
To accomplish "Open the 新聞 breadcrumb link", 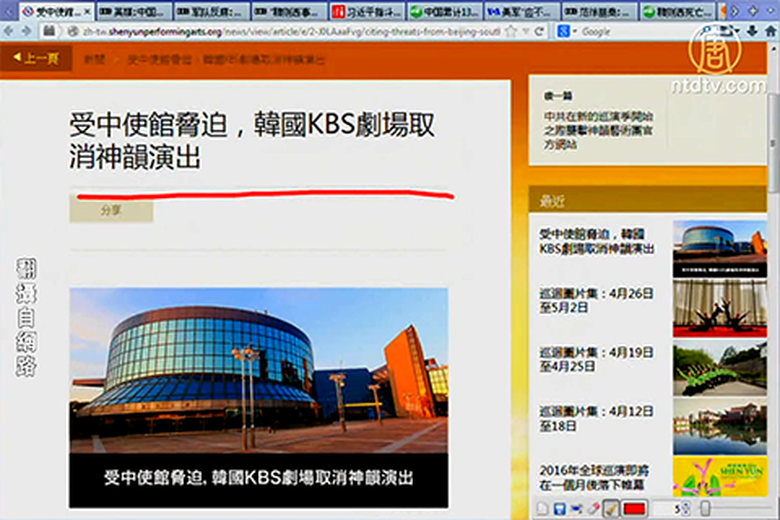I will pyautogui.click(x=94, y=59).
